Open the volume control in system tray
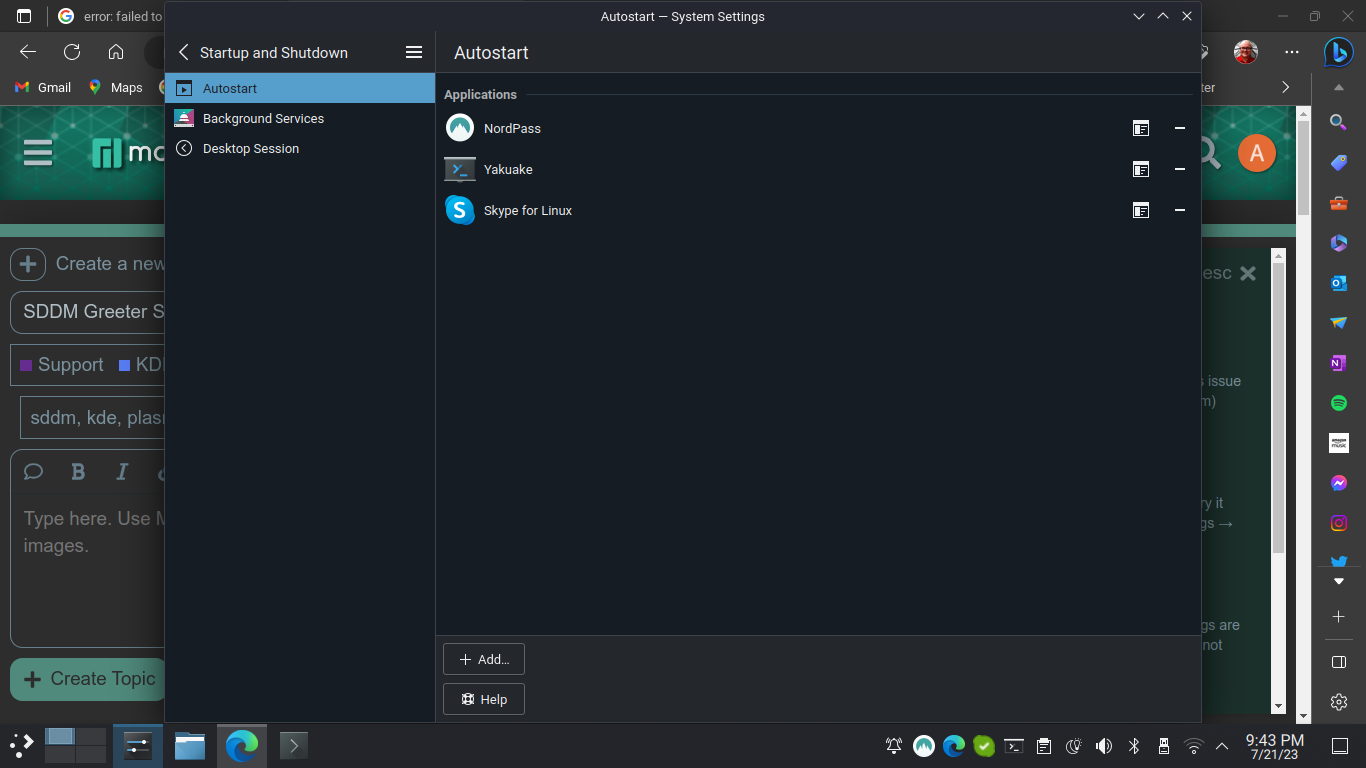1366x768 pixels. point(1104,745)
